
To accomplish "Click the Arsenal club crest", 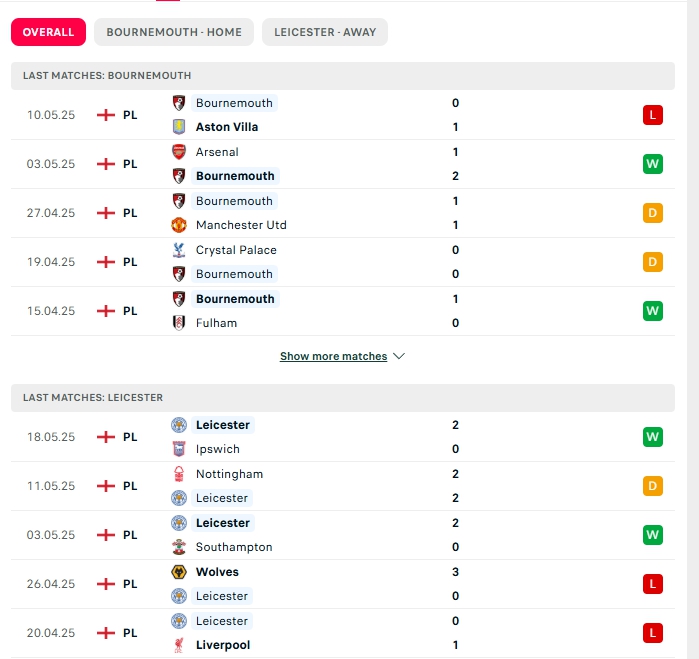I will click(x=179, y=152).
